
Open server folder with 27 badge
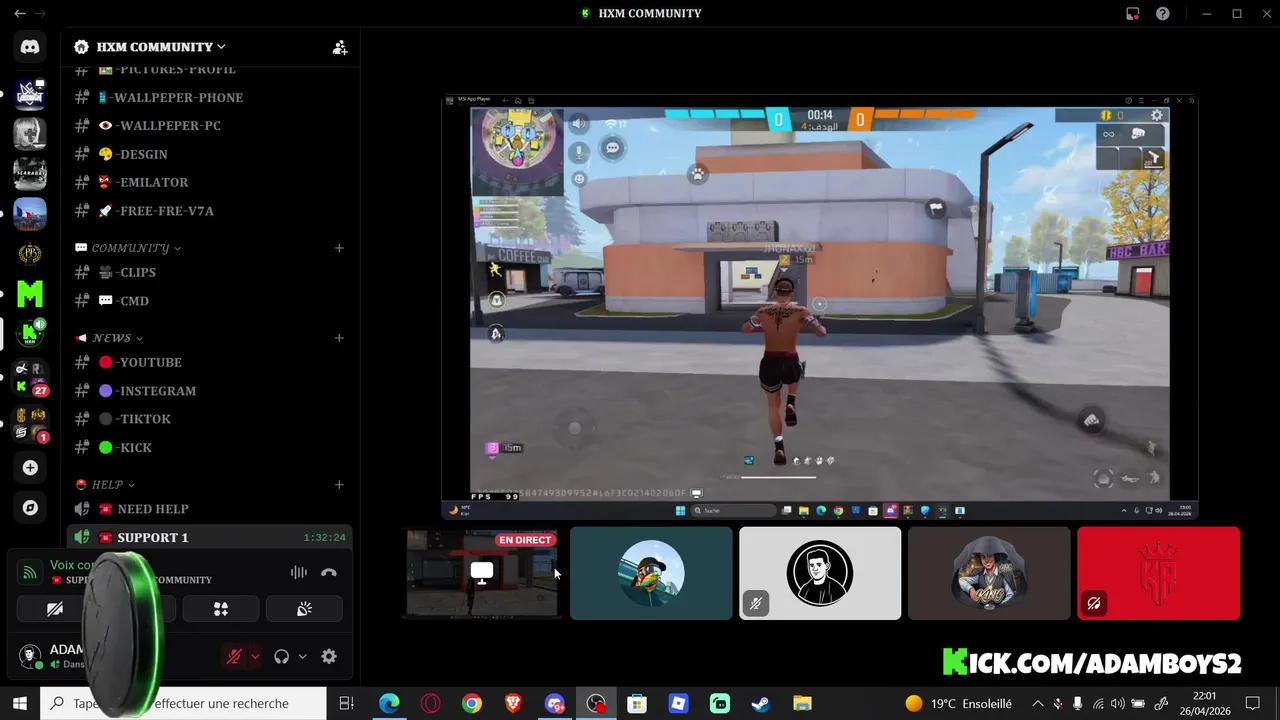pos(30,378)
